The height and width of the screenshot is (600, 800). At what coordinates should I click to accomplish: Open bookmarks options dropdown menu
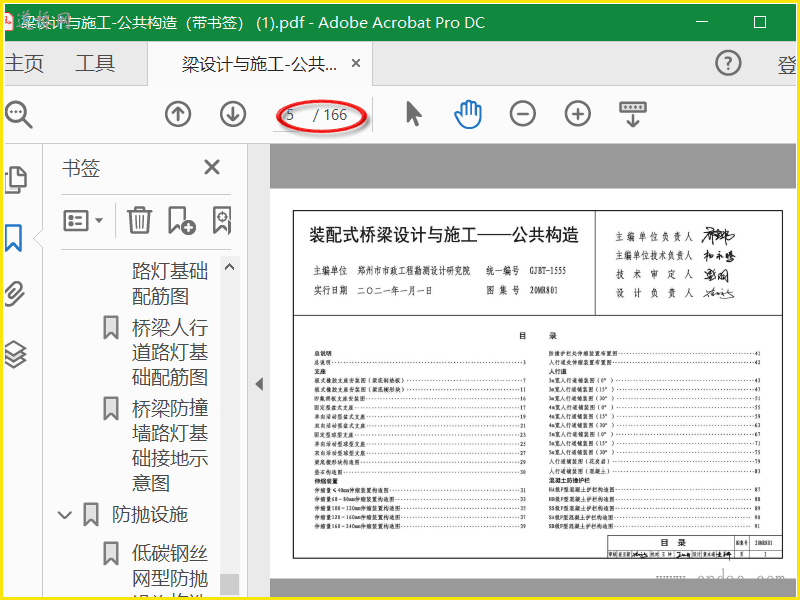pos(83,220)
